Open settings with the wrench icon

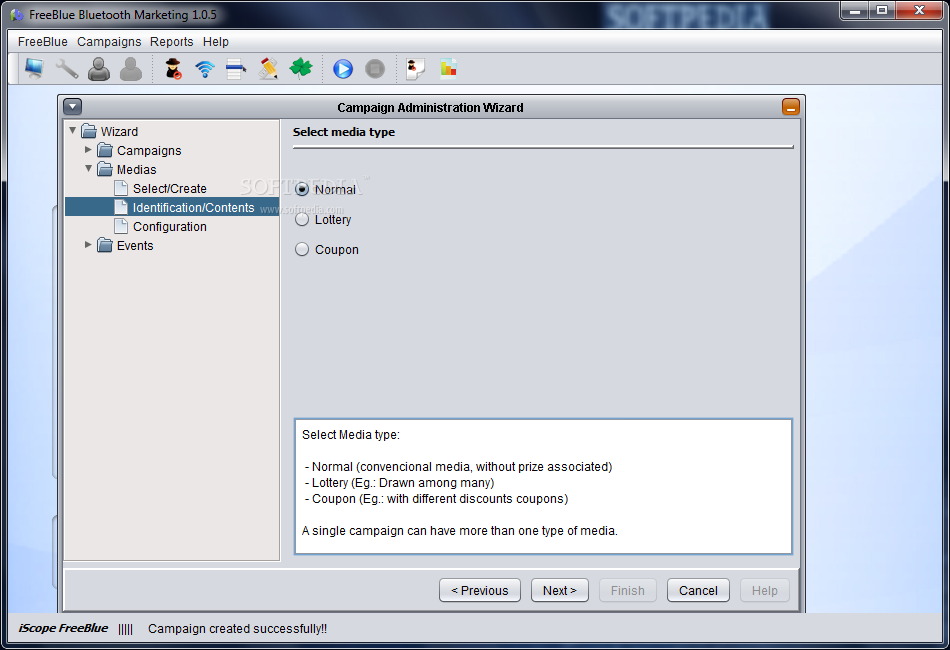[x=67, y=68]
